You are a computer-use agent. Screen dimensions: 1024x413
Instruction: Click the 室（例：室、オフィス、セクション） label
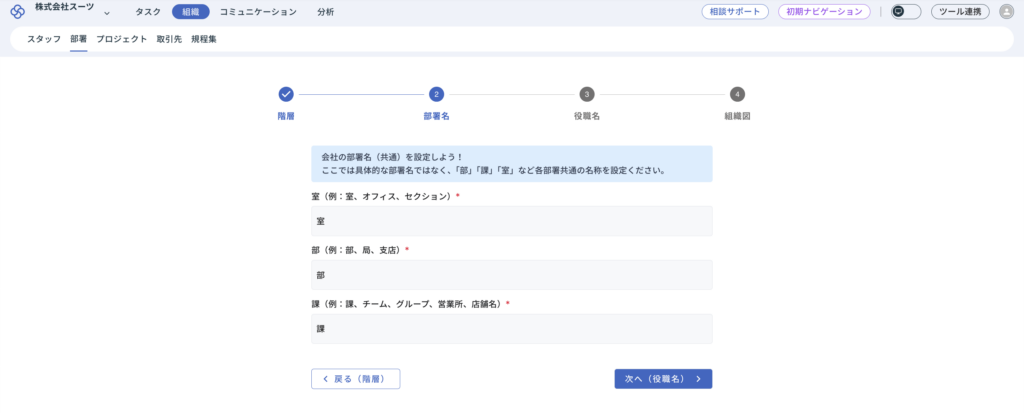coord(383,196)
